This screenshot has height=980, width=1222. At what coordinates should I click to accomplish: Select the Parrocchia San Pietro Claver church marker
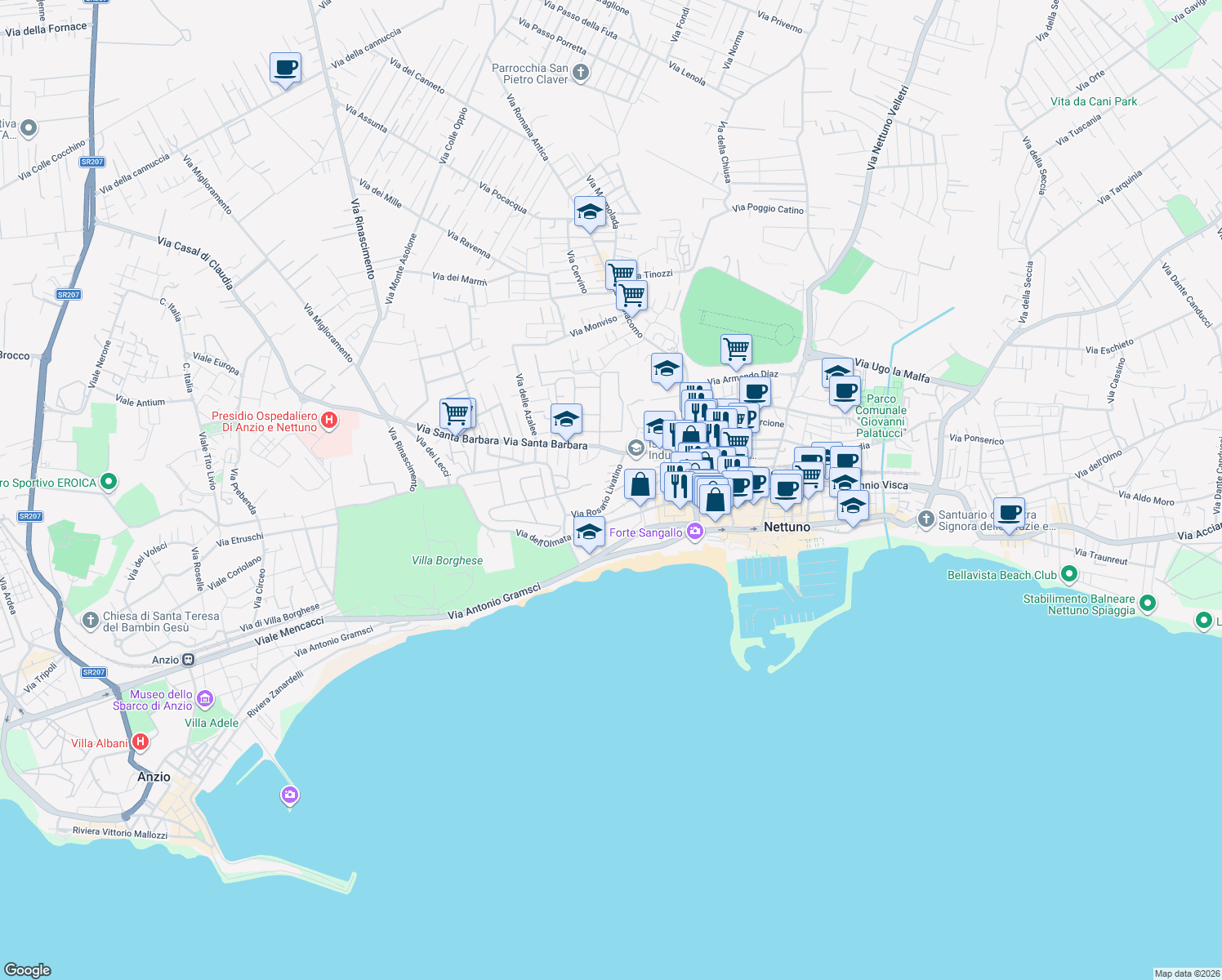(579, 73)
